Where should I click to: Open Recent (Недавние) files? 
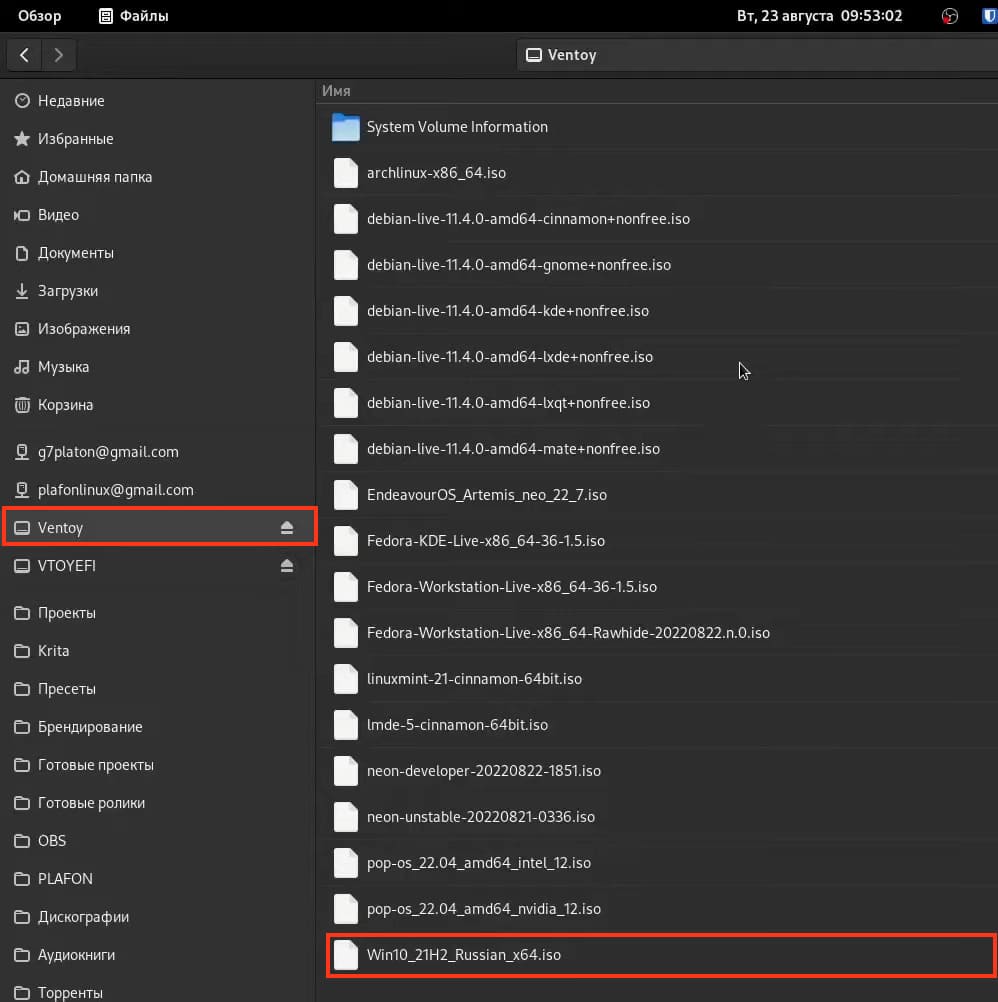(70, 101)
